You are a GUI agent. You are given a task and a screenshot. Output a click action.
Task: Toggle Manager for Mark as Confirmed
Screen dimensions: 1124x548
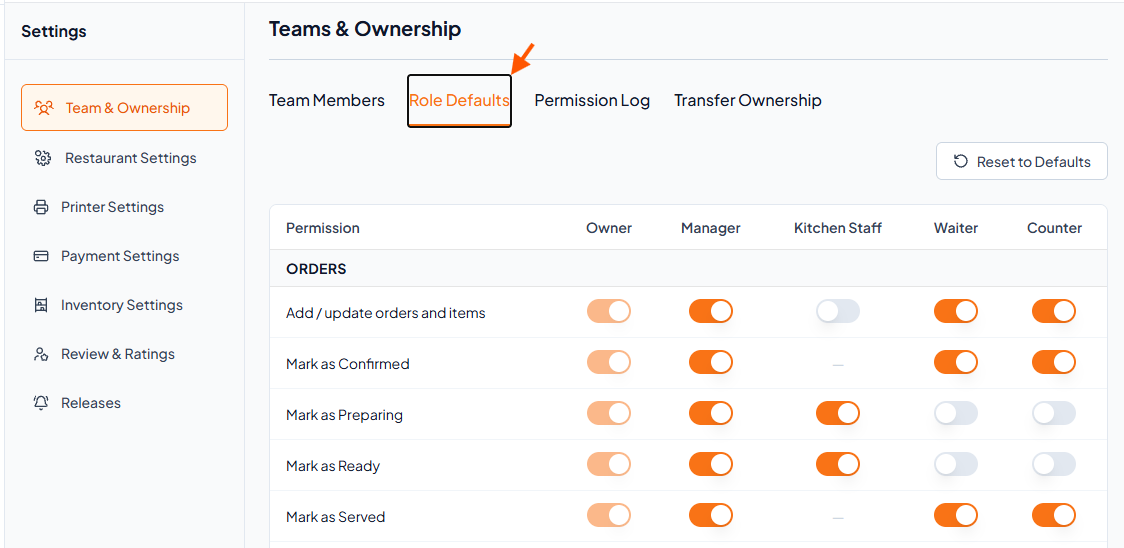point(710,362)
